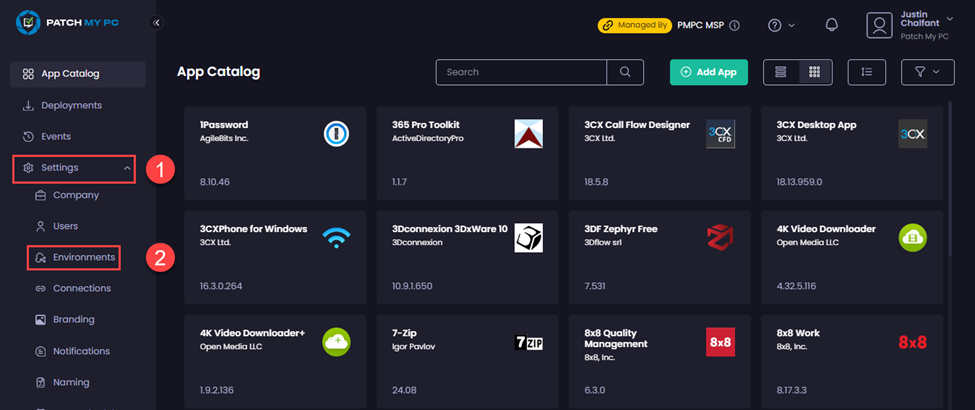Open the help menu dropdown
Viewport: 975px width, 410px height.
coord(782,25)
